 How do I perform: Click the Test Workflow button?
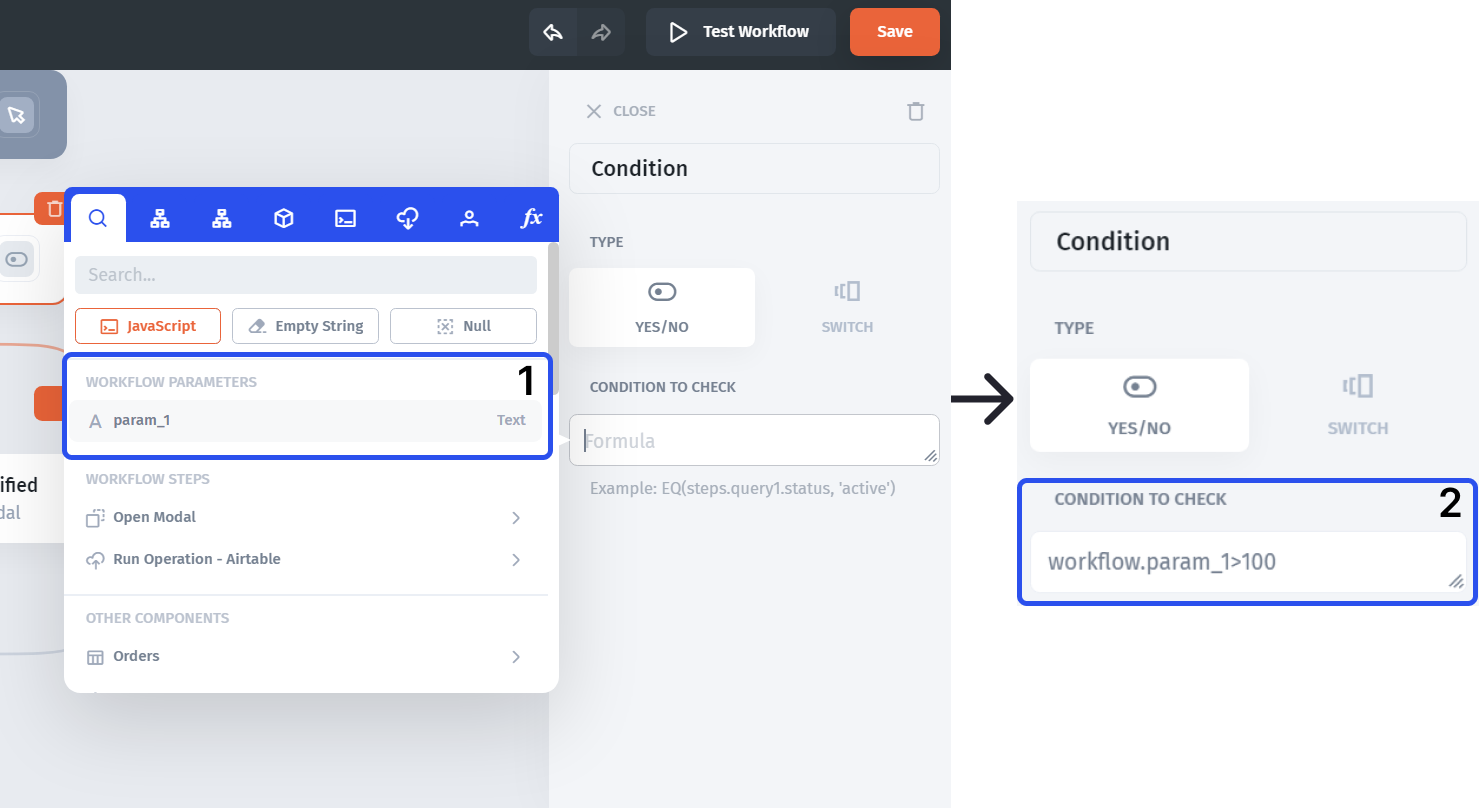740,32
